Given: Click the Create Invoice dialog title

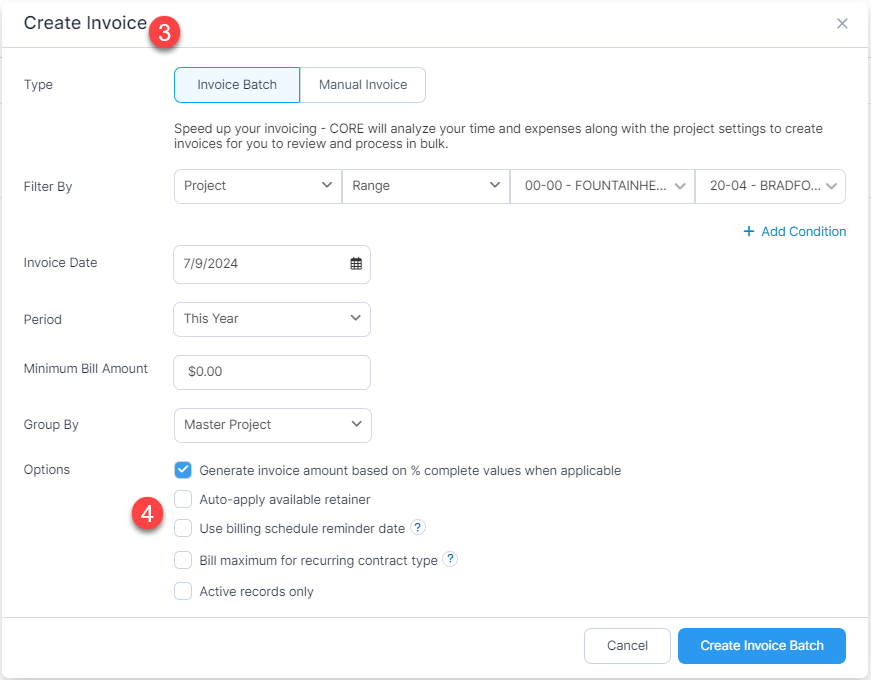Looking at the screenshot, I should [85, 23].
